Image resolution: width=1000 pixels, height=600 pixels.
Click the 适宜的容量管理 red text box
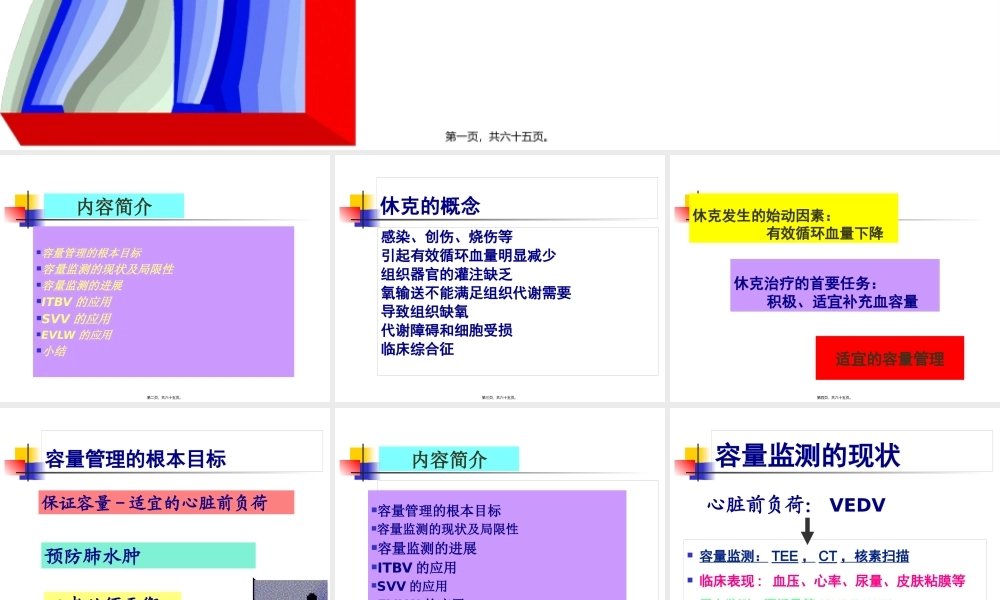click(888, 357)
